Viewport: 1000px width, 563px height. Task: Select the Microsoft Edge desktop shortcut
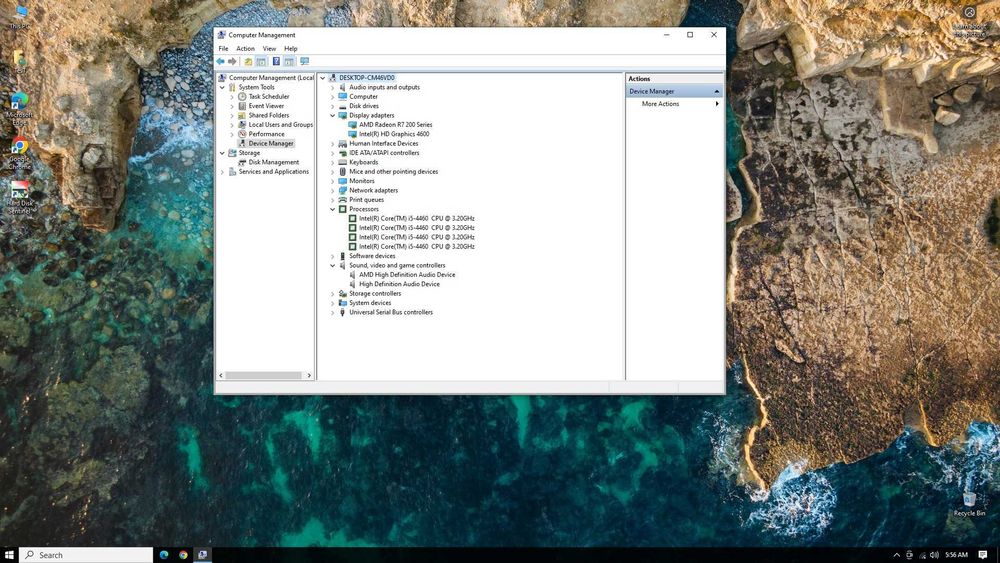click(19, 109)
